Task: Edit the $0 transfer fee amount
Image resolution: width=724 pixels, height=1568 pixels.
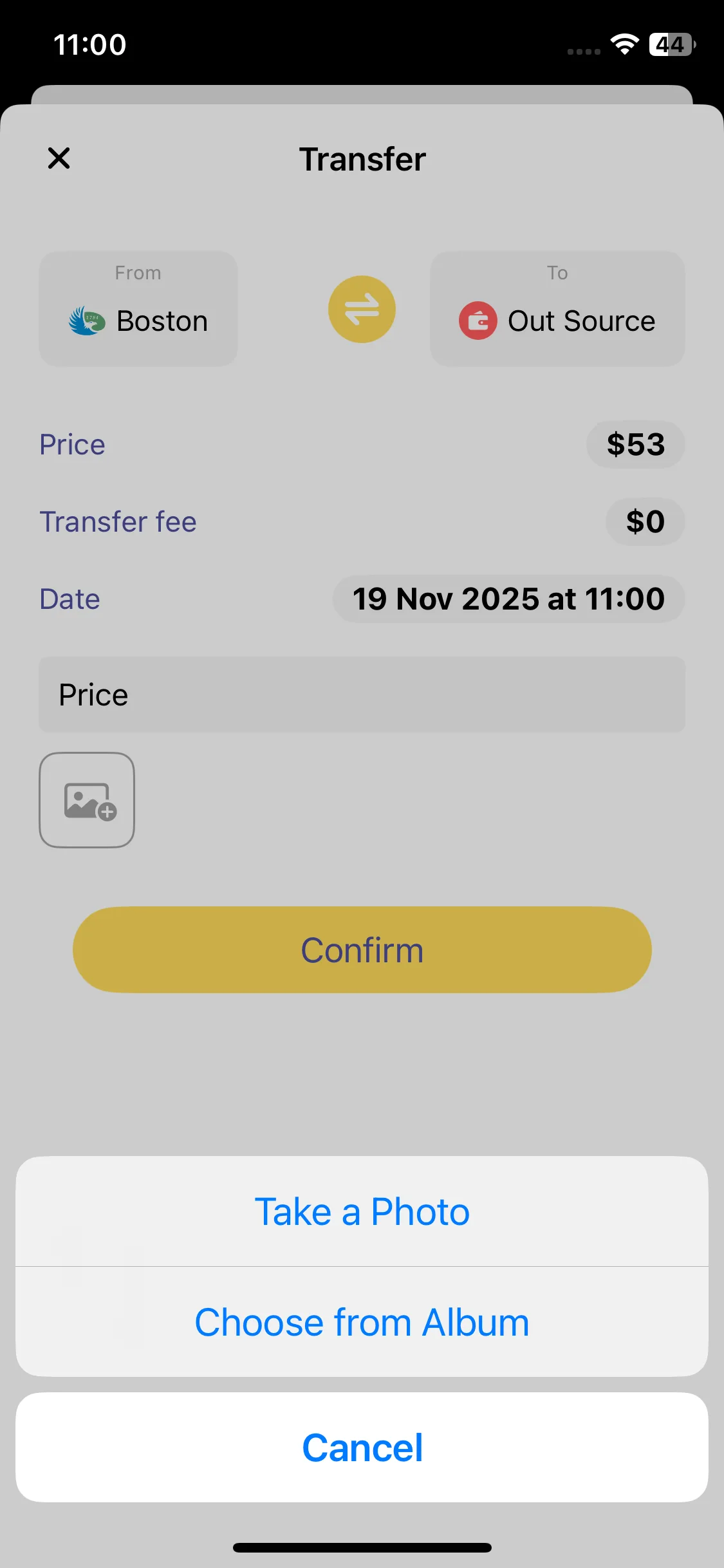Action: 645,522
